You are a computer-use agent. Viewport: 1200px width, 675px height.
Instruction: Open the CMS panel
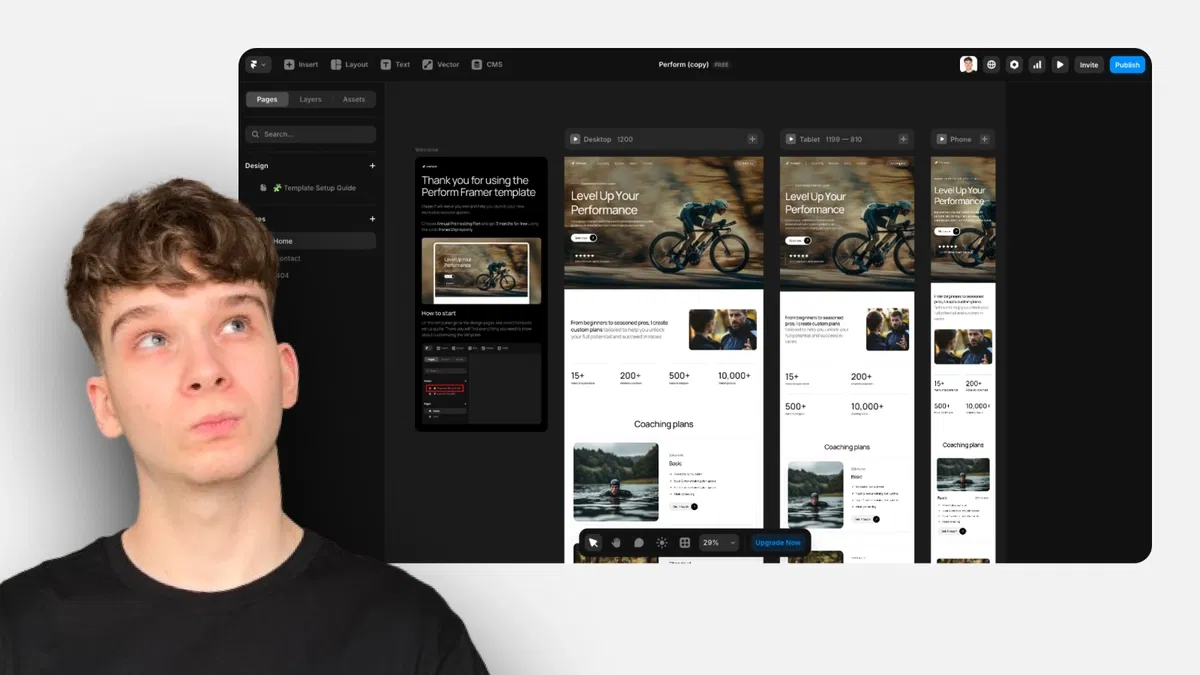point(488,64)
